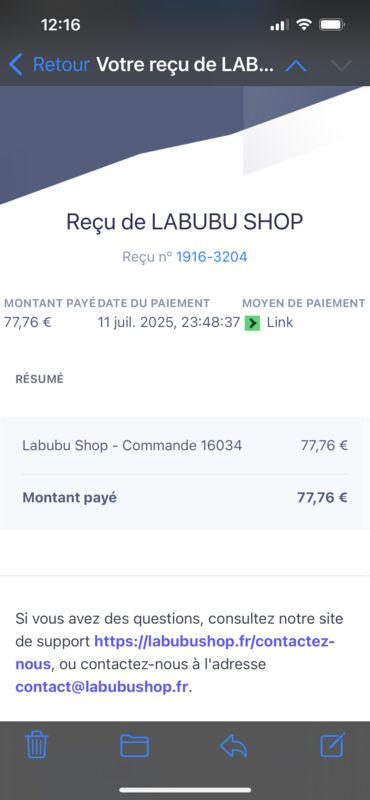Tap the battery indicator in status bar
This screenshot has height=800, width=370.
pyautogui.click(x=332, y=24)
